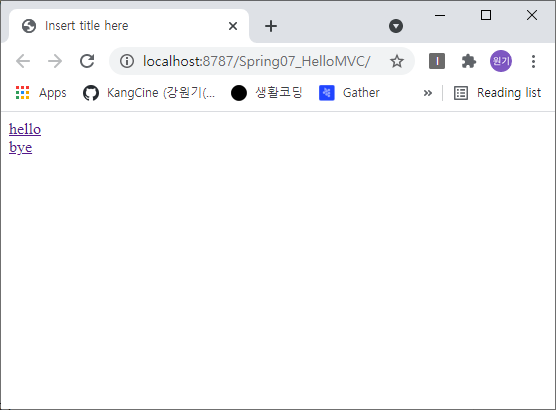Click the browser forward arrow

55,61
